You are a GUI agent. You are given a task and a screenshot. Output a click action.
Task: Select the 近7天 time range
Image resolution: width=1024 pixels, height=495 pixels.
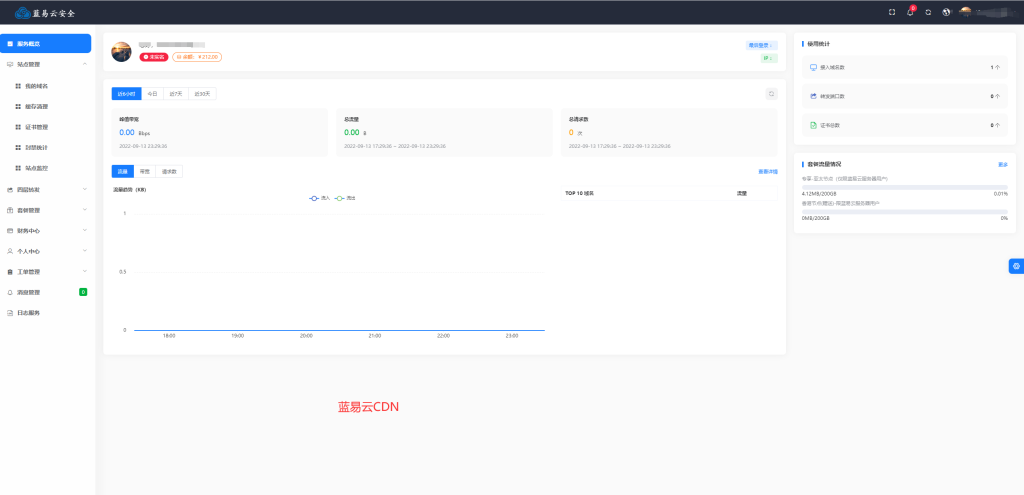click(x=176, y=93)
